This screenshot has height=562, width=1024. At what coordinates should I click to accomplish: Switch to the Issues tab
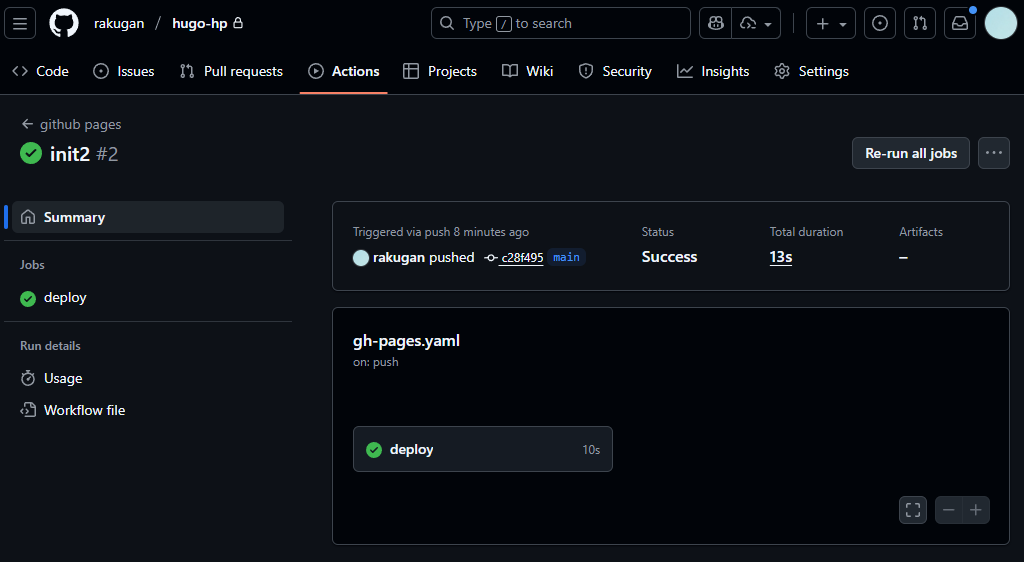124,71
